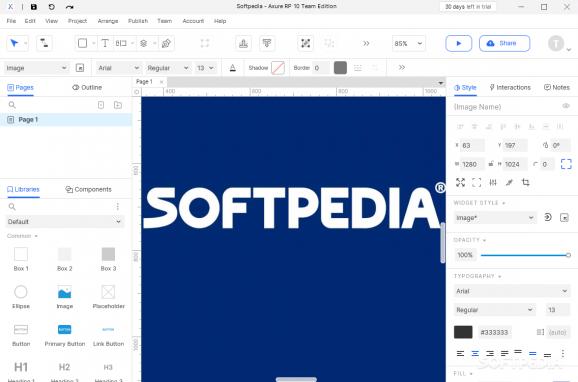Open Regular font style dropdown toolbar
This screenshot has height=382, width=578.
[168, 68]
